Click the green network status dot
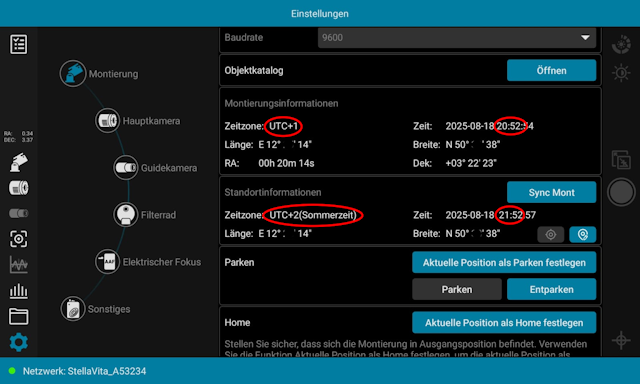 (12, 371)
